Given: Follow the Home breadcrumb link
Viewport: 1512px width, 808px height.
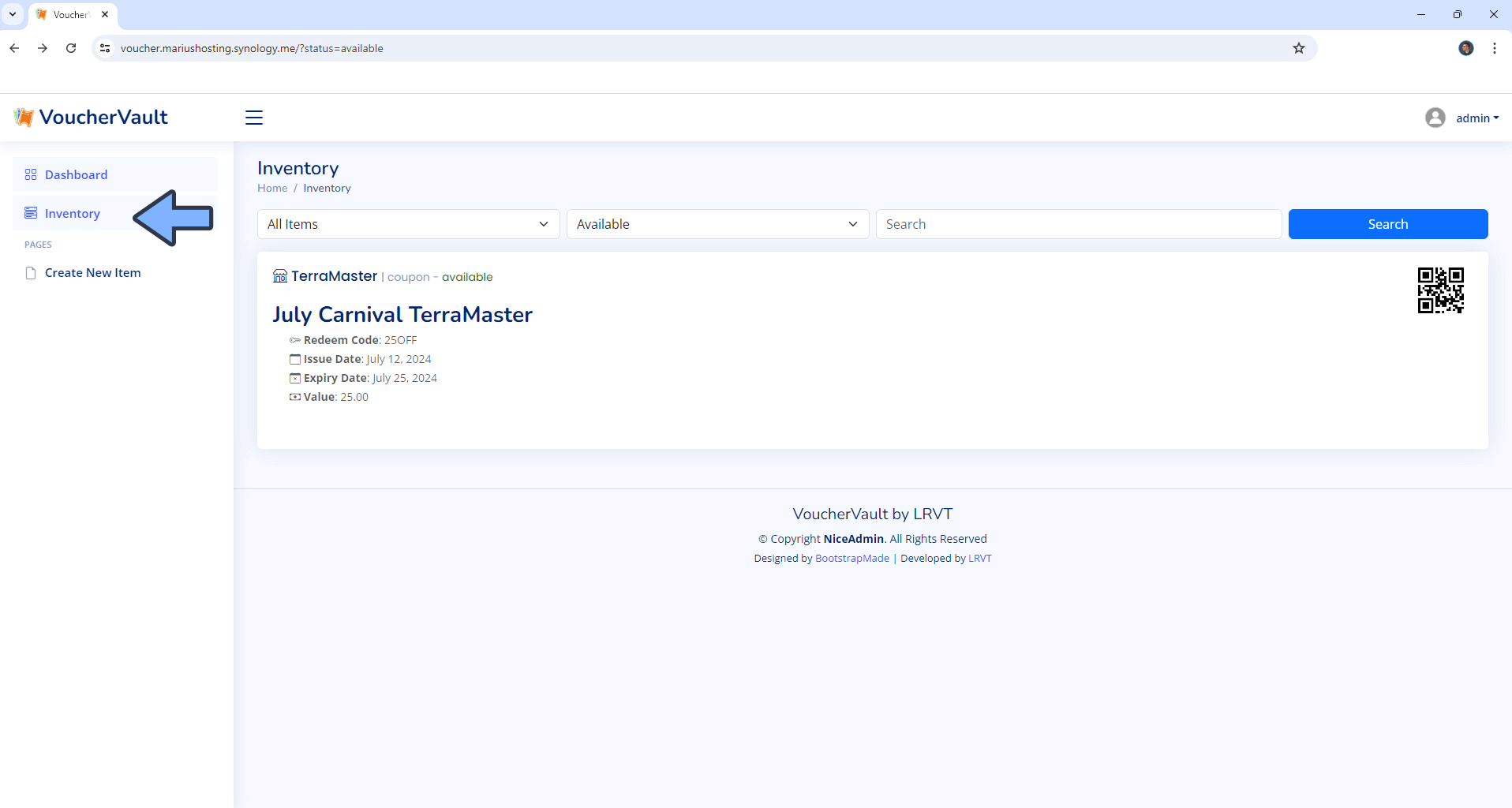Looking at the screenshot, I should coord(272,188).
